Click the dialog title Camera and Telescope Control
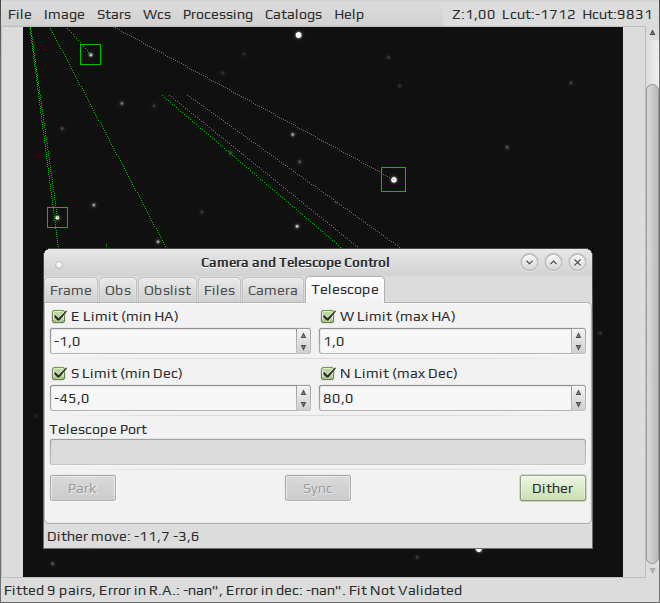Screen dimensions: 660x603 click(295, 263)
